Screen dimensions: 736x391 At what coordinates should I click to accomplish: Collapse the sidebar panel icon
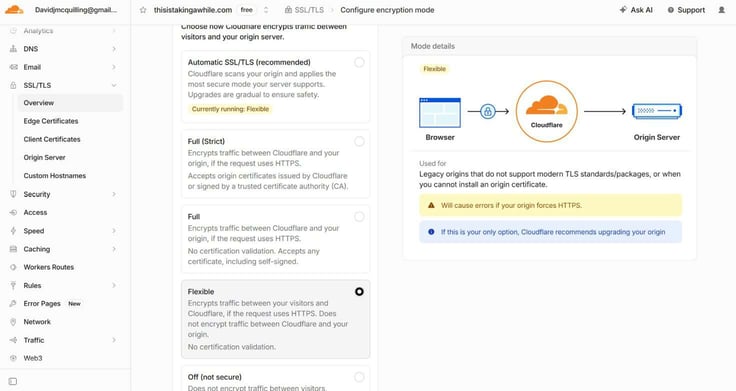(x=13, y=382)
